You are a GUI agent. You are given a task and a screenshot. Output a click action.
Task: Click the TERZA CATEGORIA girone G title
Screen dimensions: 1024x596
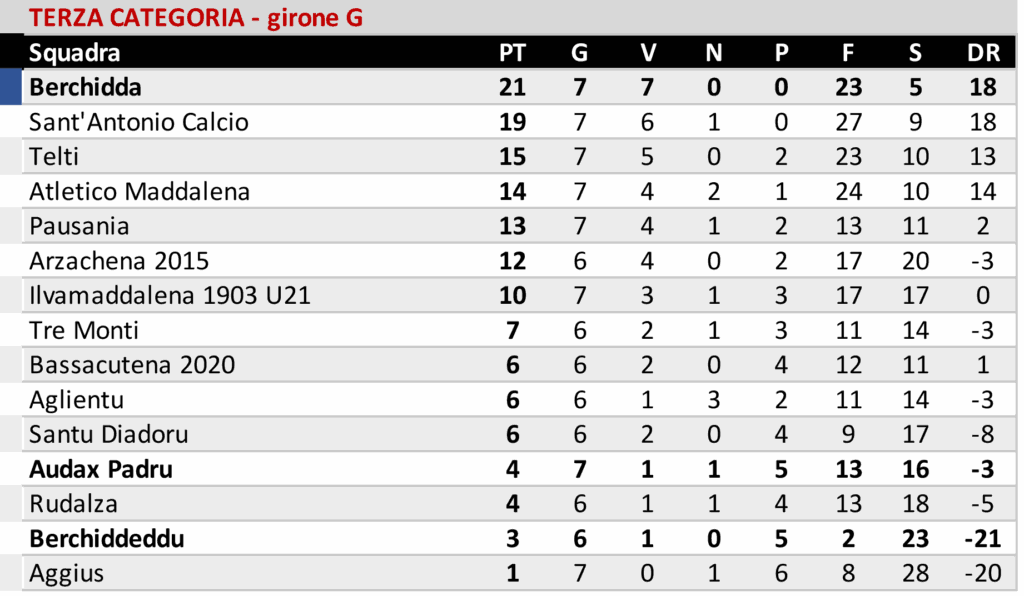tap(196, 18)
